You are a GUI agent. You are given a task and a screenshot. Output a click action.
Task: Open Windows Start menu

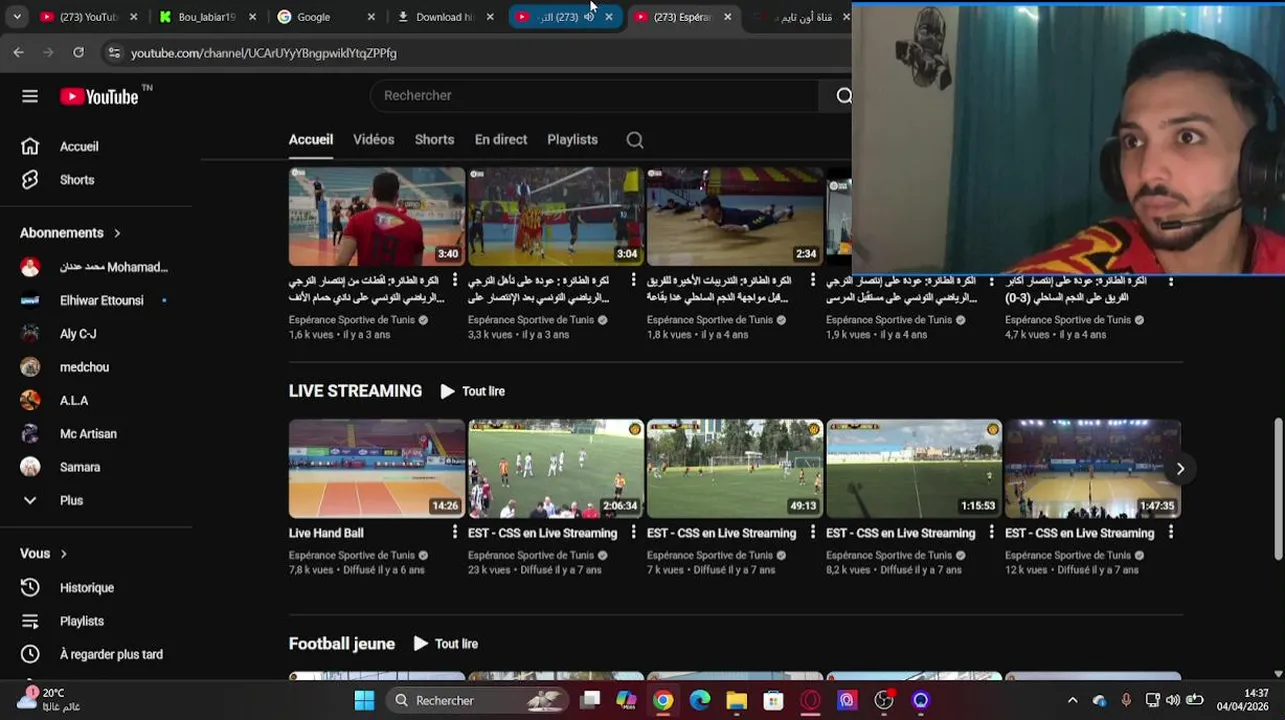coord(364,700)
